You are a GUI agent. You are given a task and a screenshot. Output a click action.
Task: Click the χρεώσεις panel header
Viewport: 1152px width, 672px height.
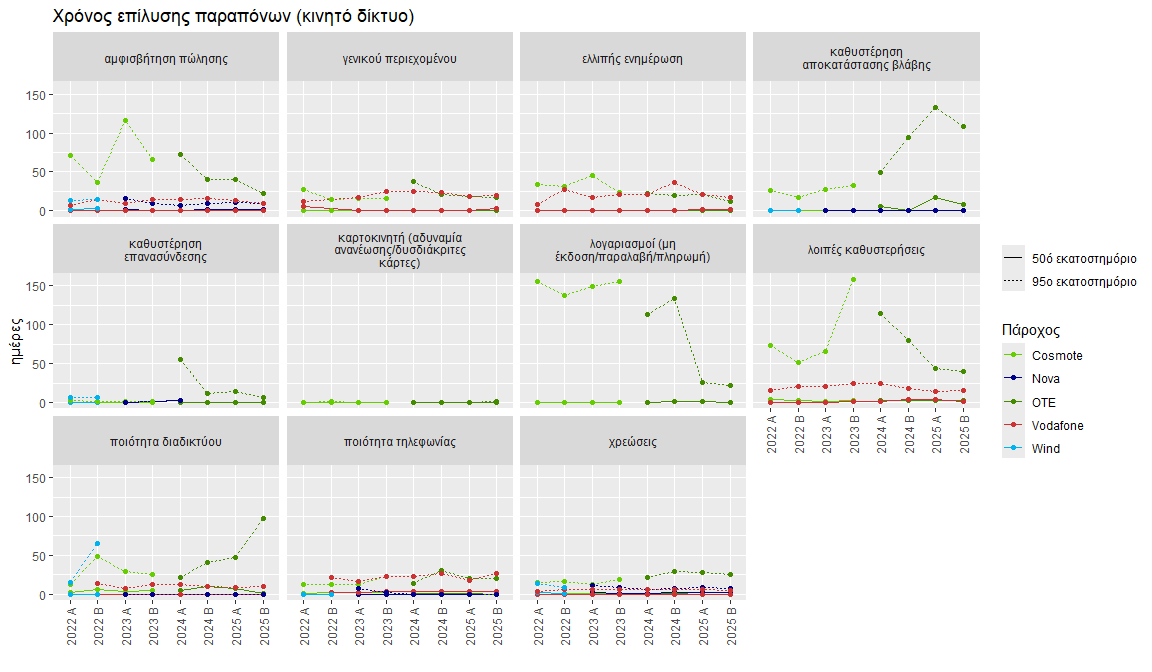pos(633,441)
